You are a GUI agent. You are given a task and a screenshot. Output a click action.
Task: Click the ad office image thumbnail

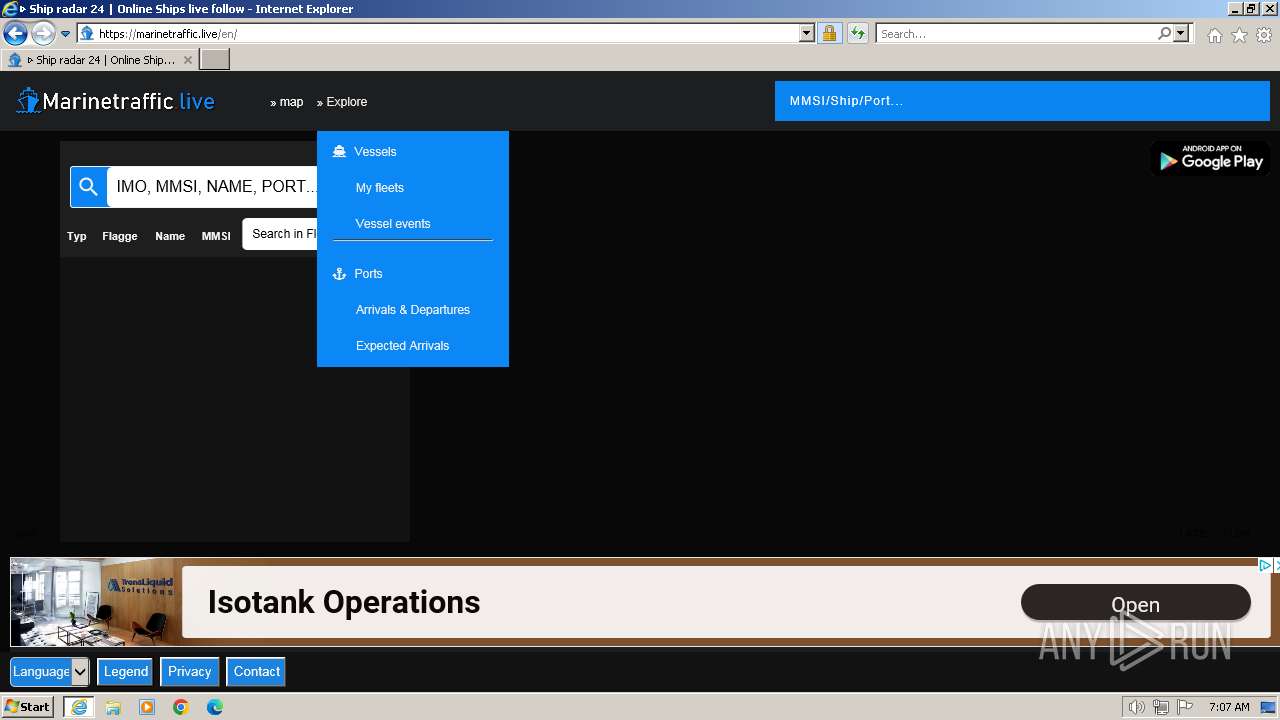coord(96,602)
